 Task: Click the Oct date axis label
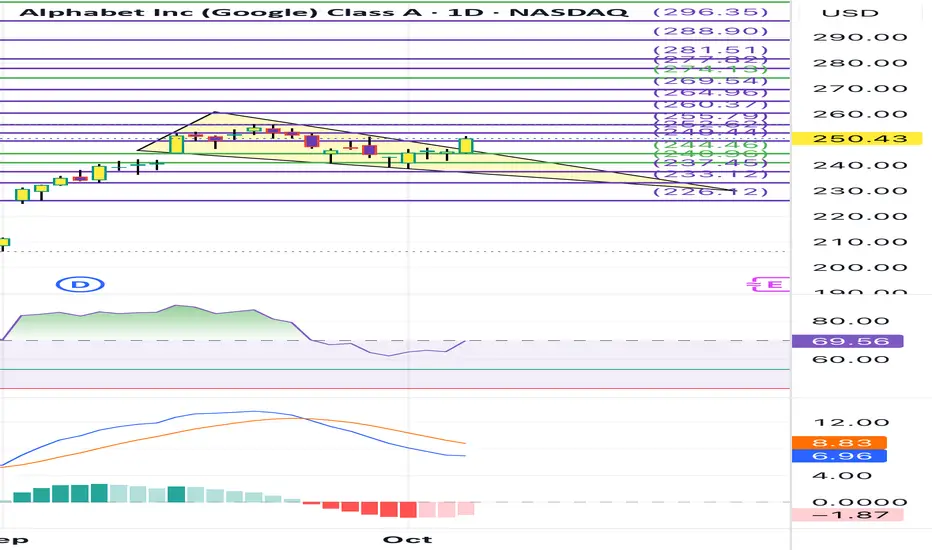tap(407, 539)
